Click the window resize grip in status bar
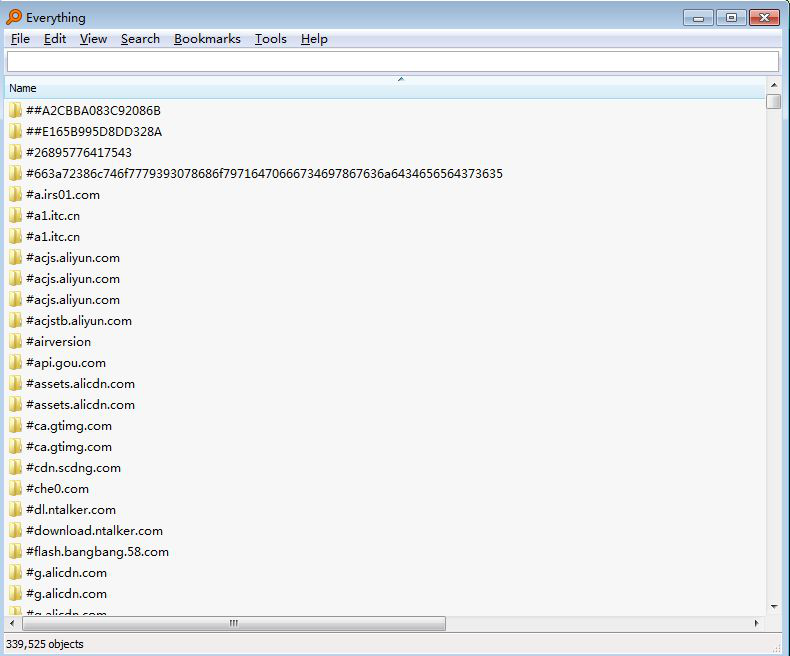 [776, 647]
